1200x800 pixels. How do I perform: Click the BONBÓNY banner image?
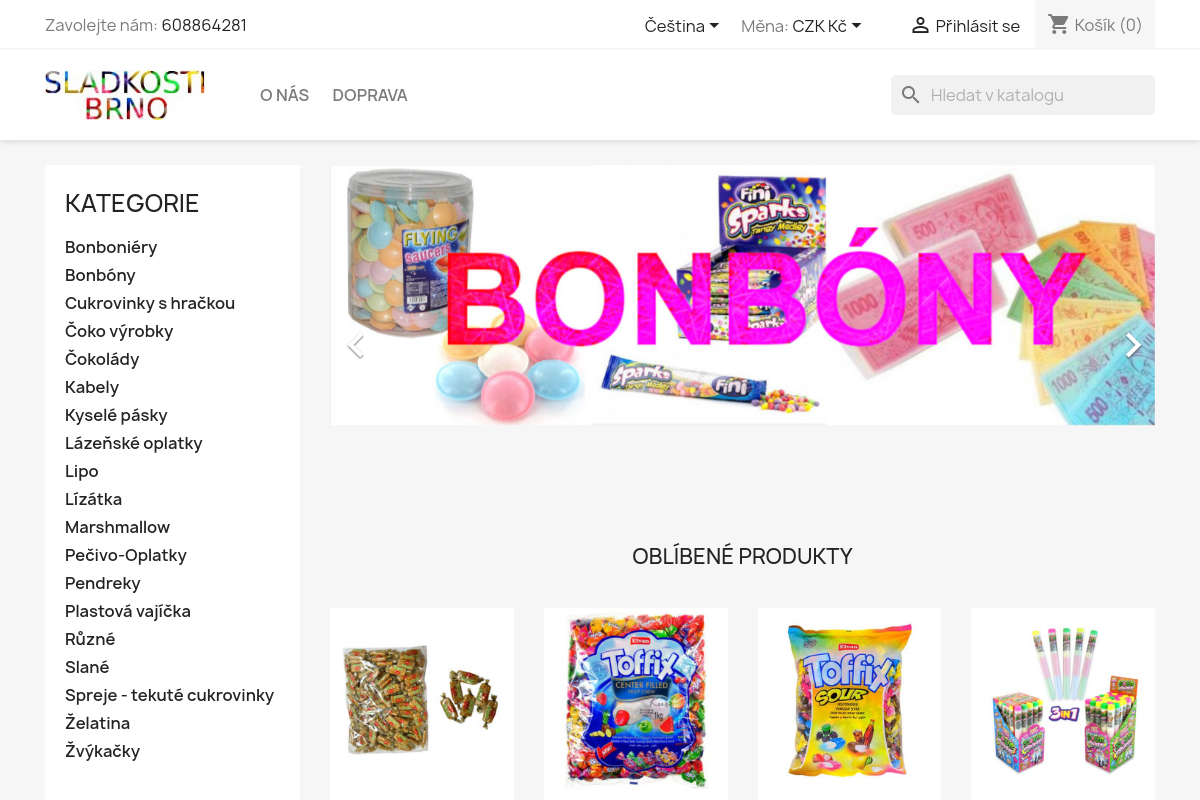(743, 295)
